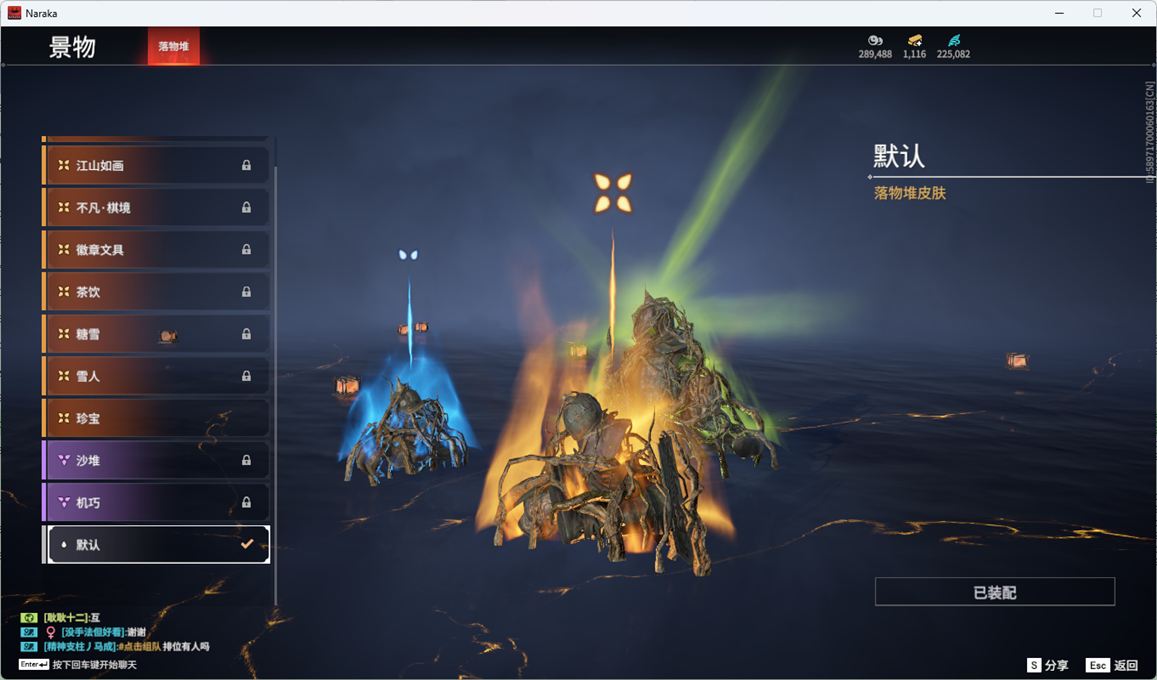Viewport: 1157px width, 680px height.
Task: Click the lock icon on 糖雪
Action: tap(246, 333)
